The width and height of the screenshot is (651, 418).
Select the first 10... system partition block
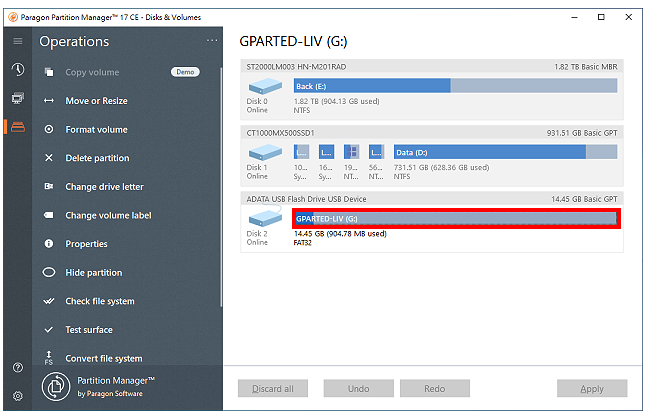tap(301, 152)
